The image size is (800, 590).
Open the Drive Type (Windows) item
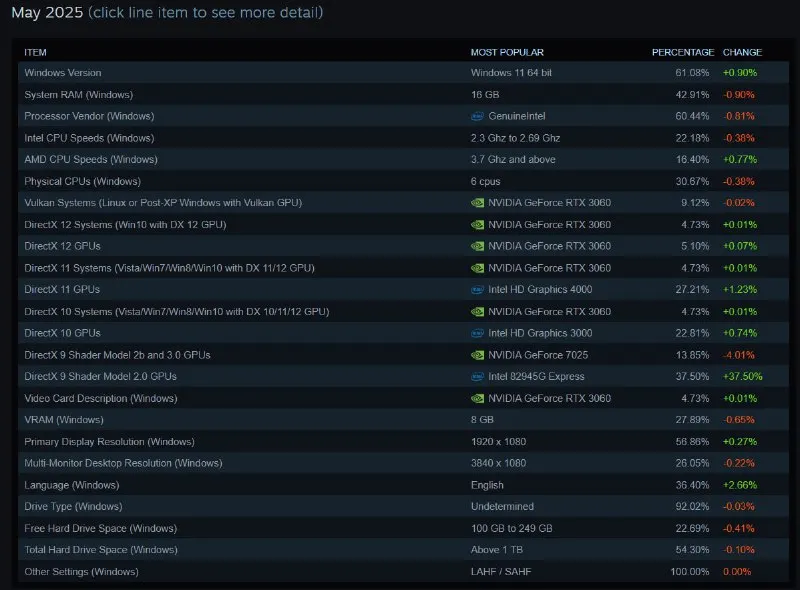coord(403,506)
